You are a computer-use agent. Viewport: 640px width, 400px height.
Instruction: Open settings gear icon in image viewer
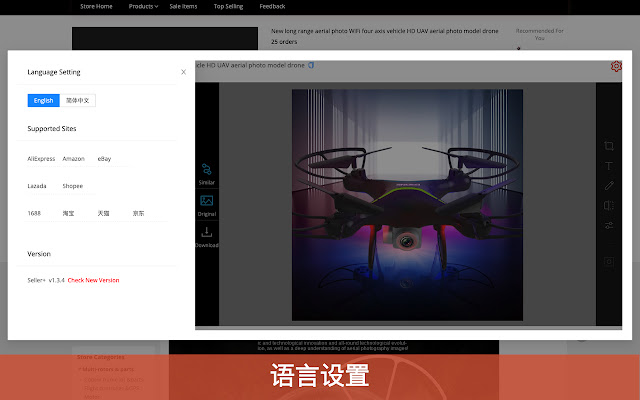pyautogui.click(x=616, y=66)
